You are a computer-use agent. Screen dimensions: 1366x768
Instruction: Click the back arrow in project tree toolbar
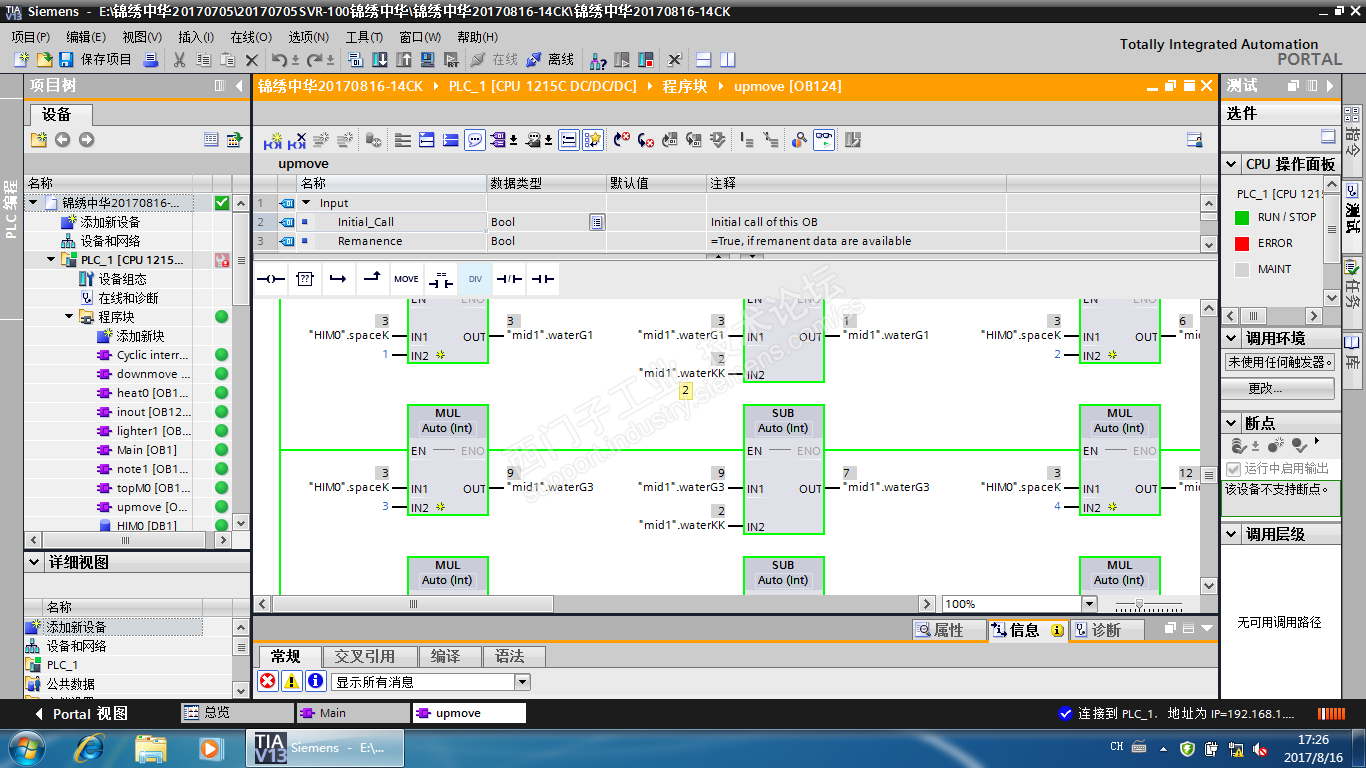(x=62, y=140)
